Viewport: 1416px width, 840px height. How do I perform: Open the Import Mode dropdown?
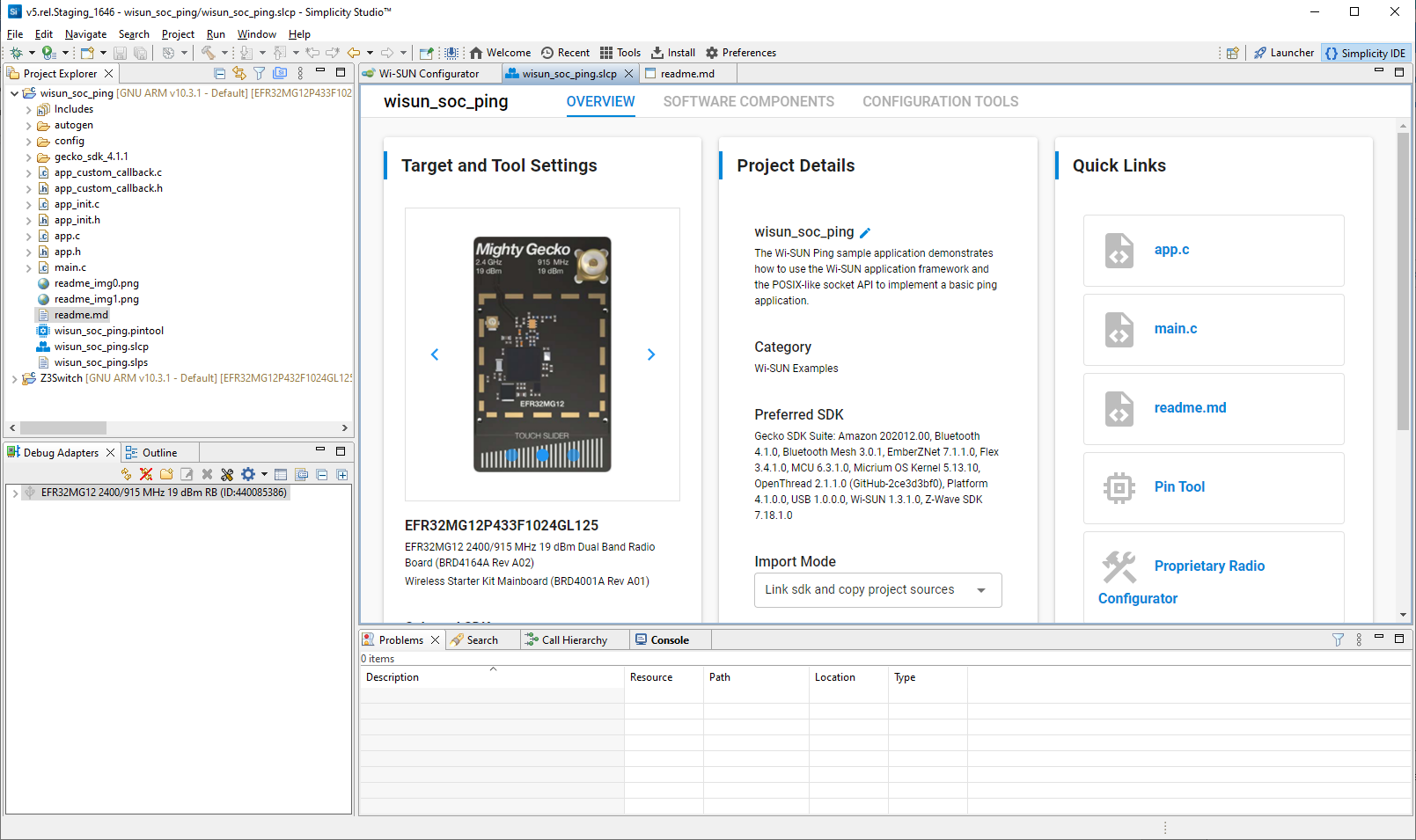pyautogui.click(x=980, y=589)
